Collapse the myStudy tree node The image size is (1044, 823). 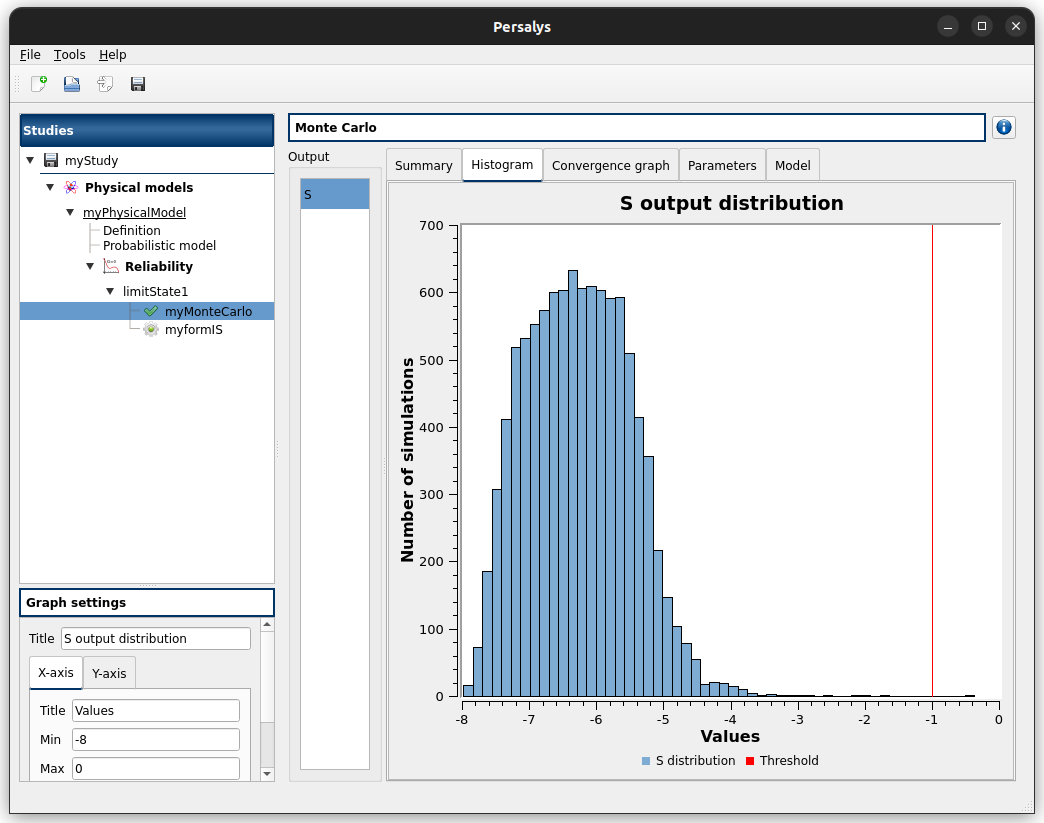pos(30,160)
